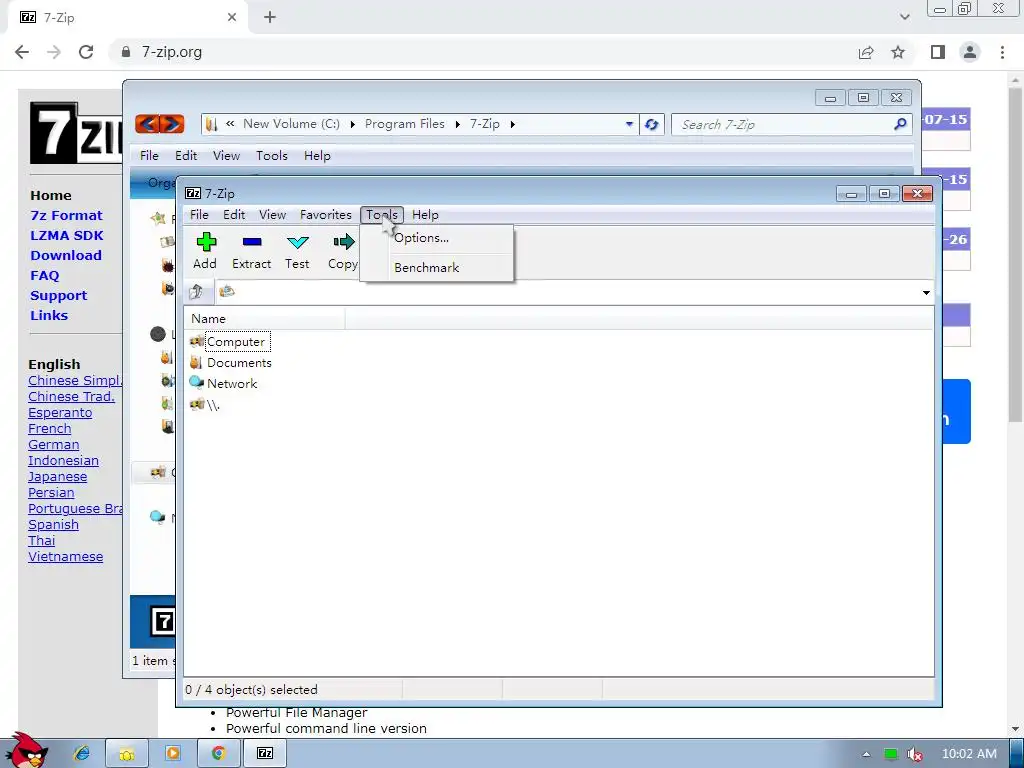Open 7-Zip Favorites menu
This screenshot has height=768, width=1024.
[326, 215]
